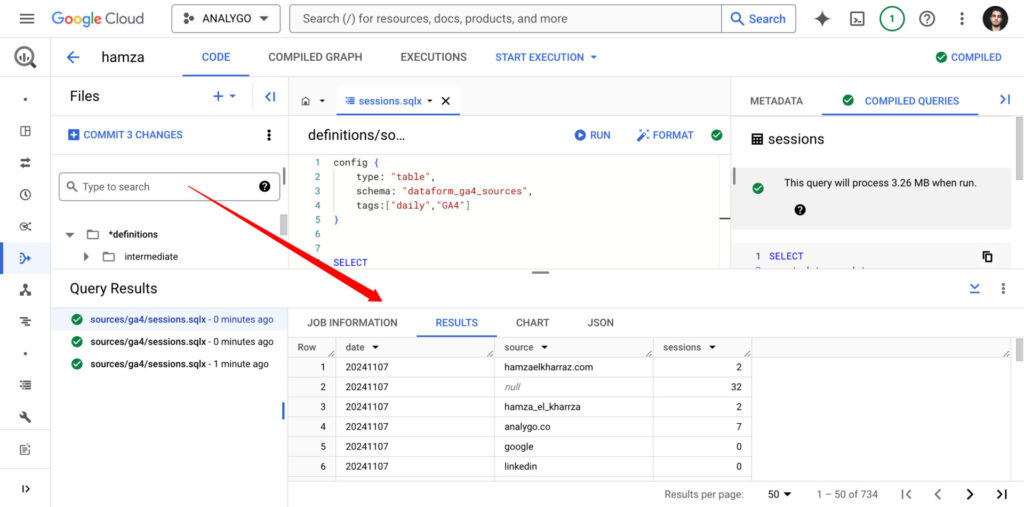Jump to last results page
This screenshot has width=1024, height=507.
pyautogui.click(x=1001, y=494)
